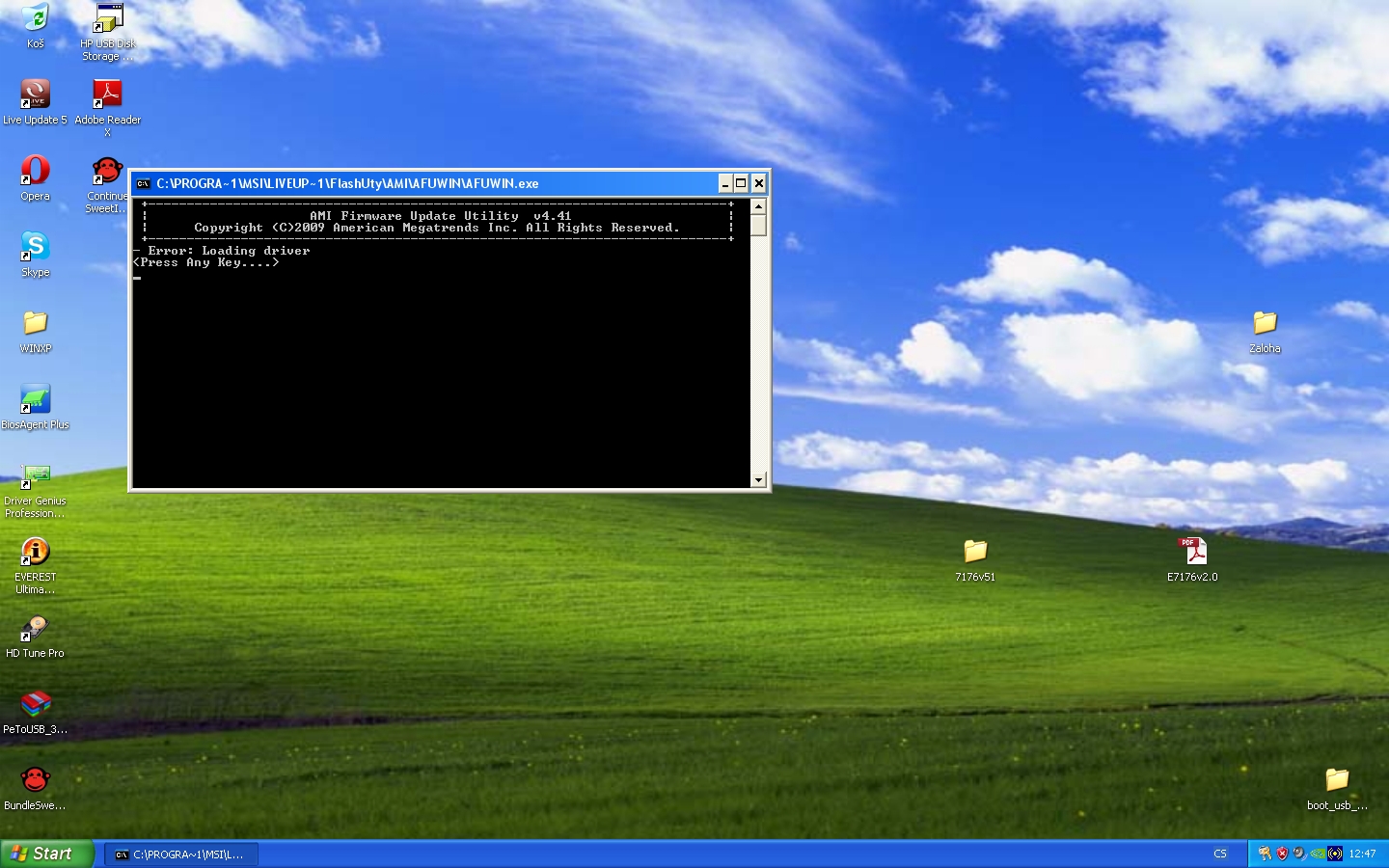Open the NVIDIA tray icon
The width and height of the screenshot is (1389, 868).
pyautogui.click(x=1317, y=854)
